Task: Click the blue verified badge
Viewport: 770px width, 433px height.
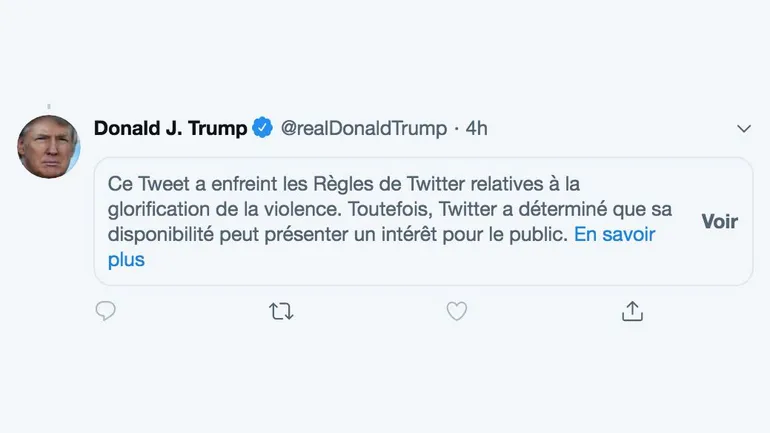Action: coord(262,128)
